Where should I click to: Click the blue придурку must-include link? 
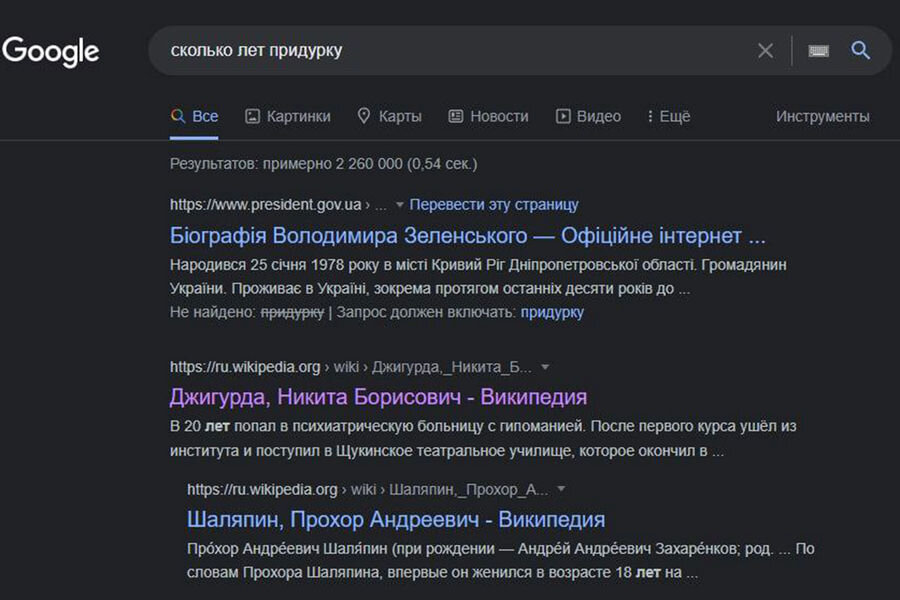552,312
